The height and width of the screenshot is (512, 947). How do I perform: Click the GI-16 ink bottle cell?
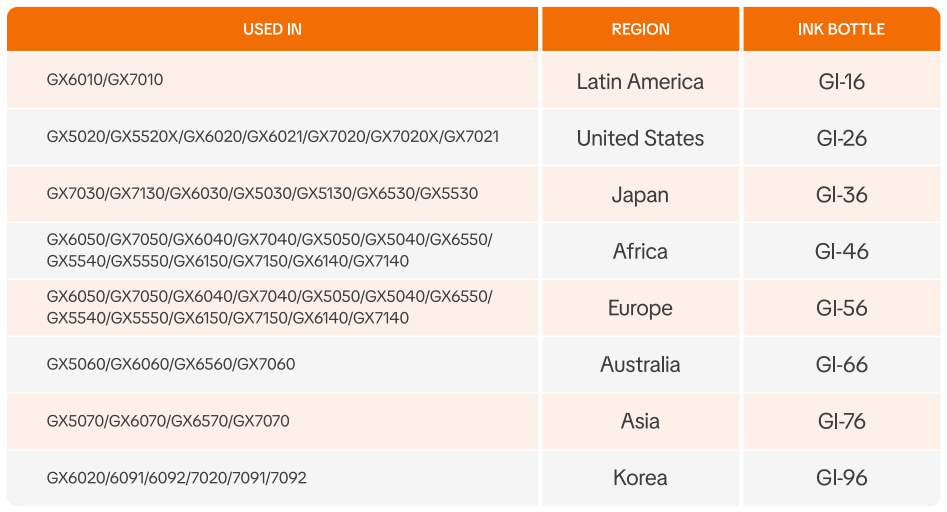[841, 82]
